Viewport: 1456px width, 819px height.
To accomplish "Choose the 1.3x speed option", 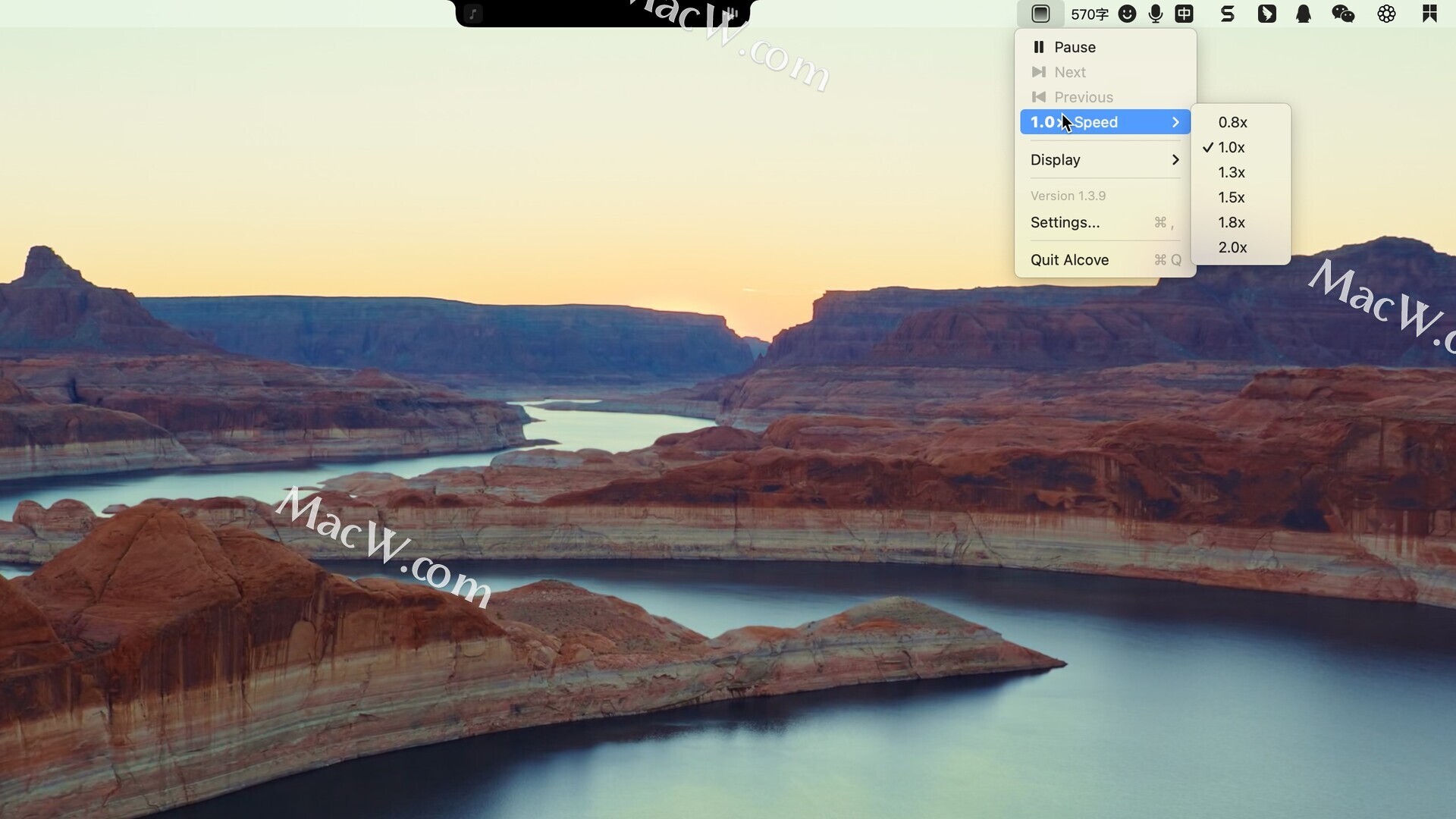I will click(x=1232, y=172).
